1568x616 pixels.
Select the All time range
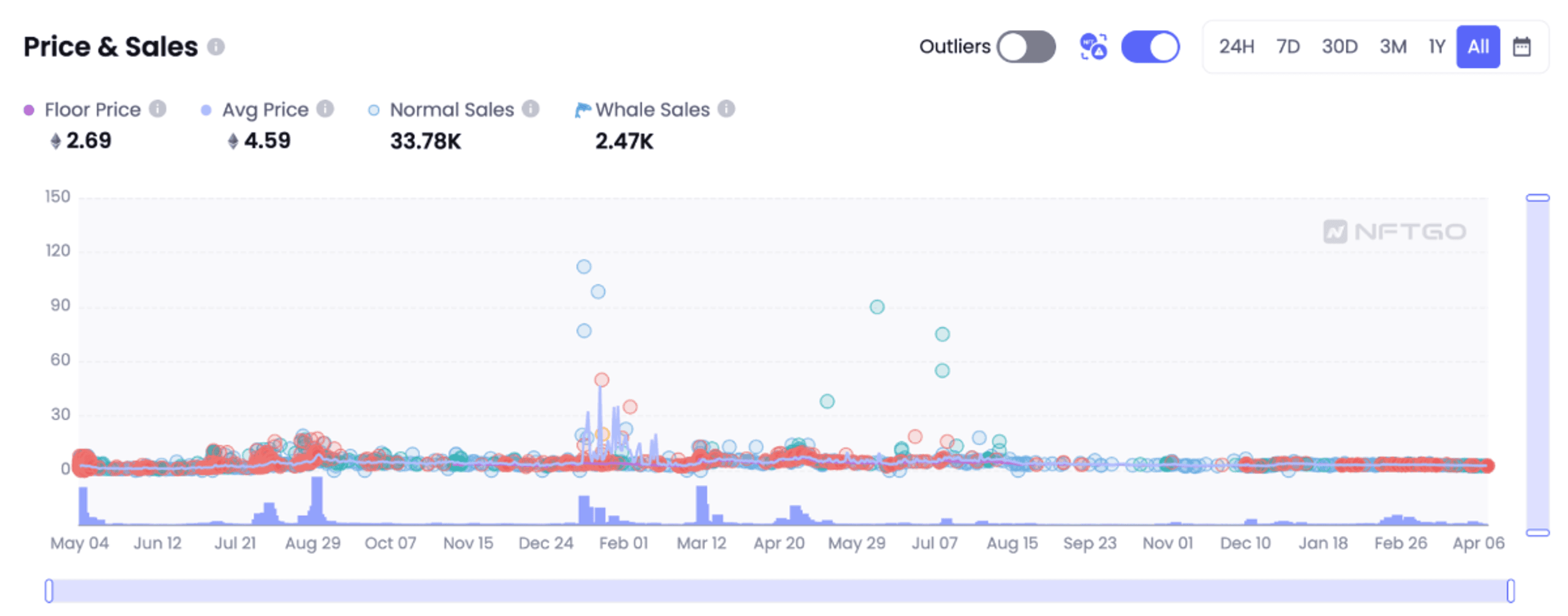click(1478, 47)
